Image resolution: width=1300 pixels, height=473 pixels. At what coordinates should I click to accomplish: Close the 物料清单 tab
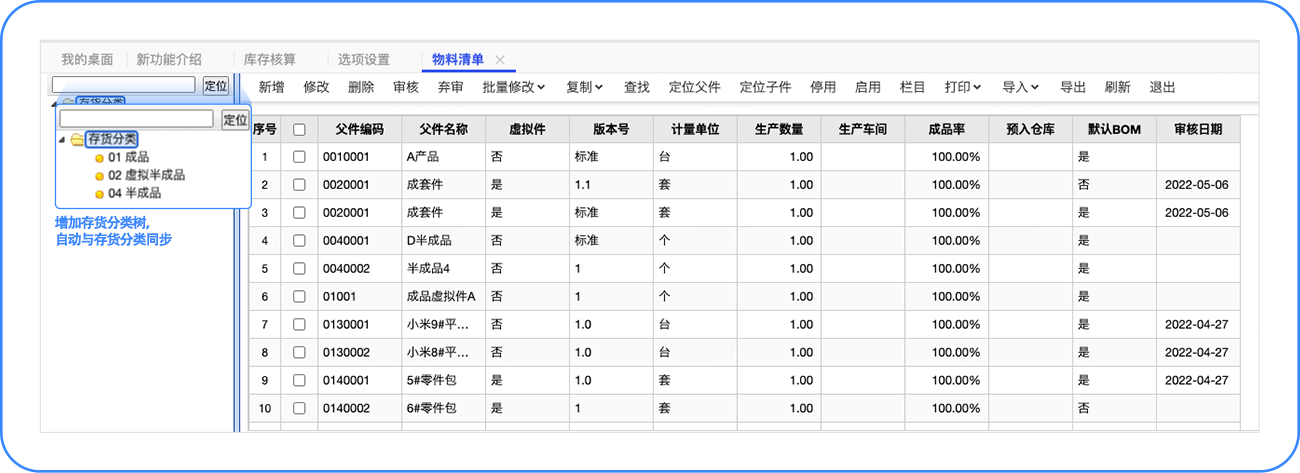click(500, 60)
